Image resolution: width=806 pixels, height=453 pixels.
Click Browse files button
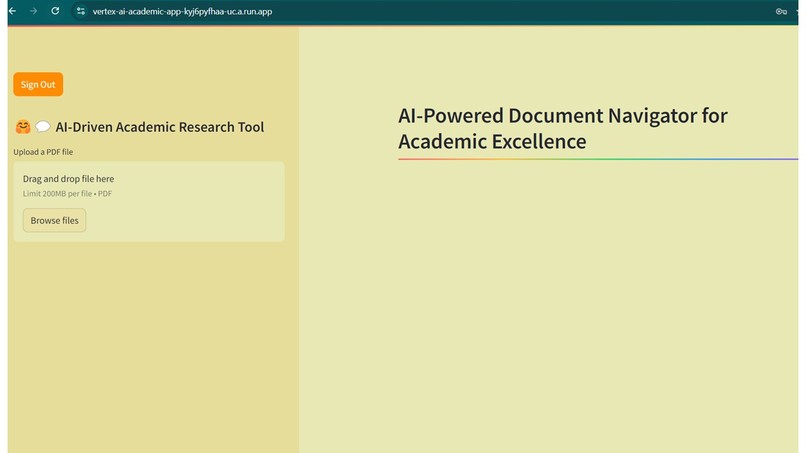coord(54,220)
